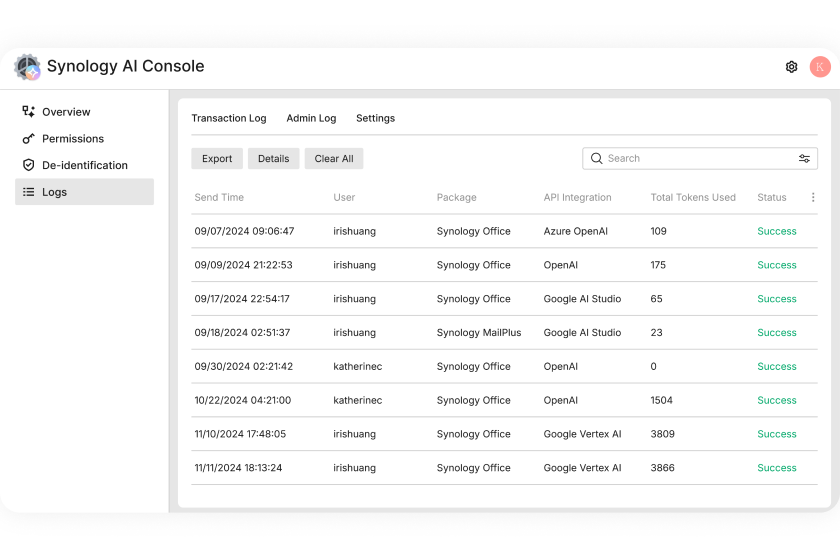The width and height of the screenshot is (840, 560).
Task: Select the 09/17/2024 22:54:17 log row
Action: click(x=504, y=298)
